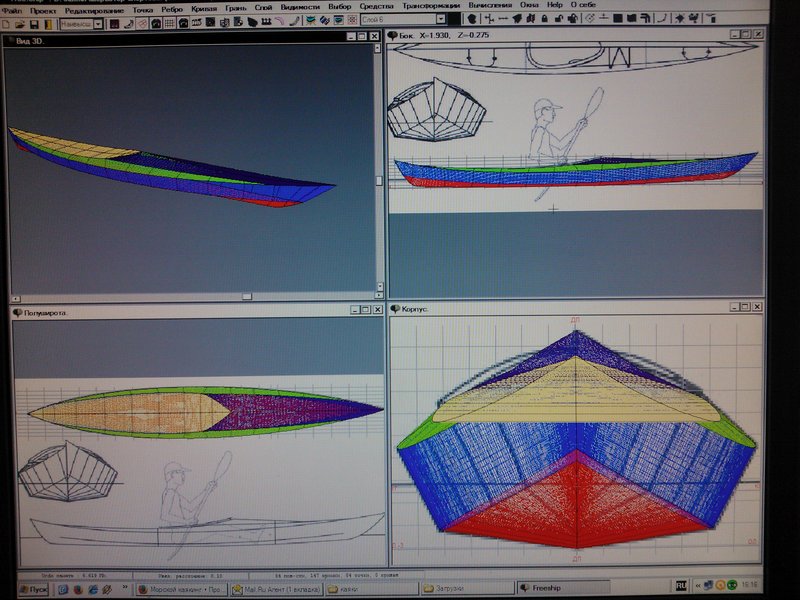The width and height of the screenshot is (800, 600).
Task: Open the Кривая menu
Action: (x=204, y=8)
